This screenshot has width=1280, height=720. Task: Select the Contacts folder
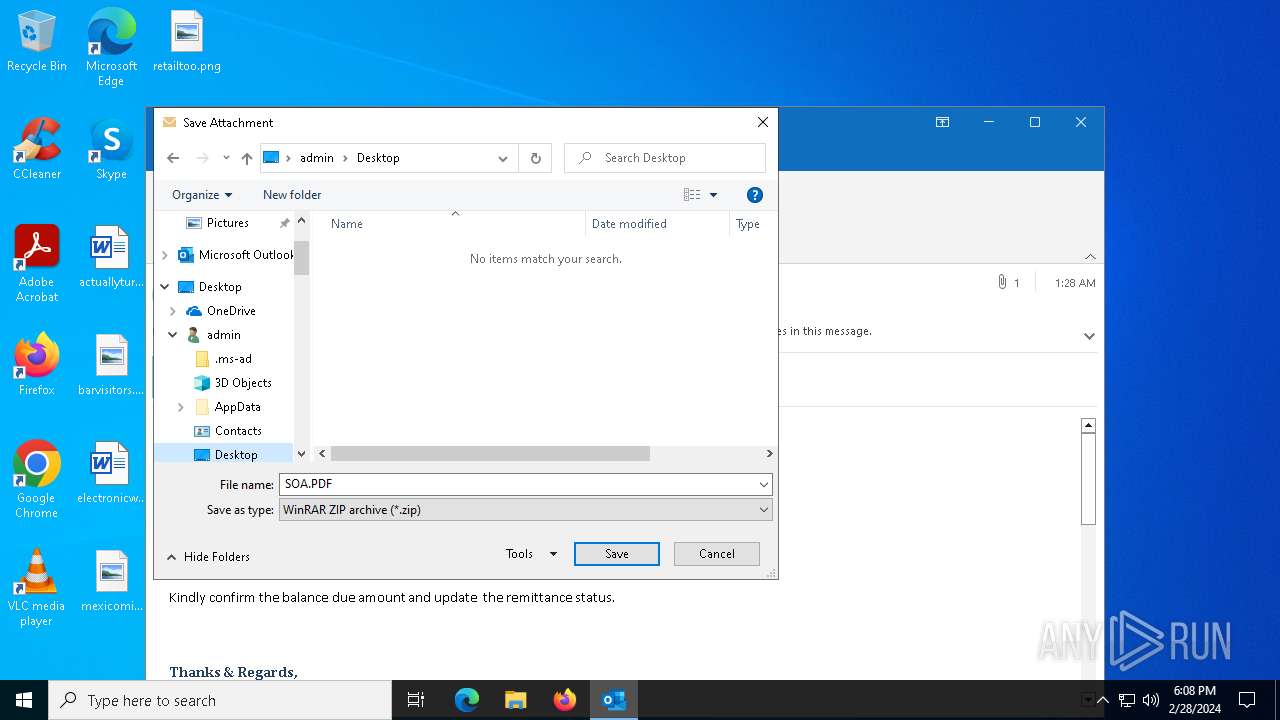[x=238, y=431]
